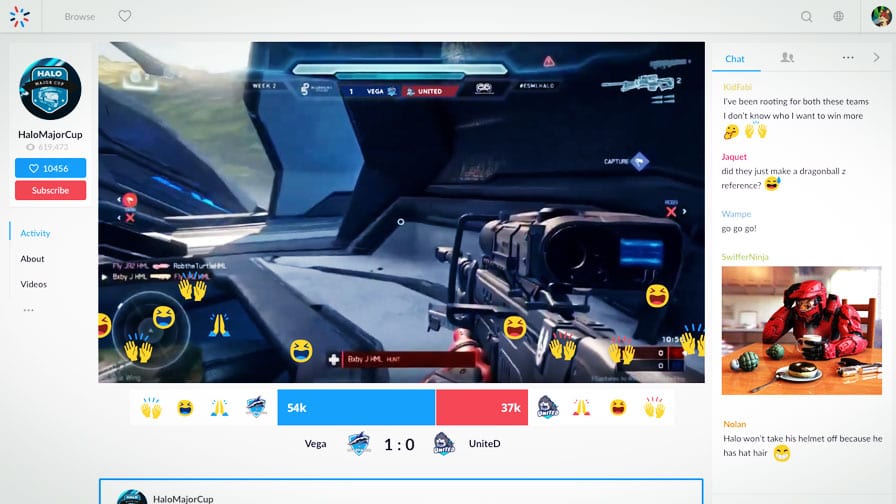The image size is (896, 504).
Task: Switch to the Chat tab
Action: 735,58
